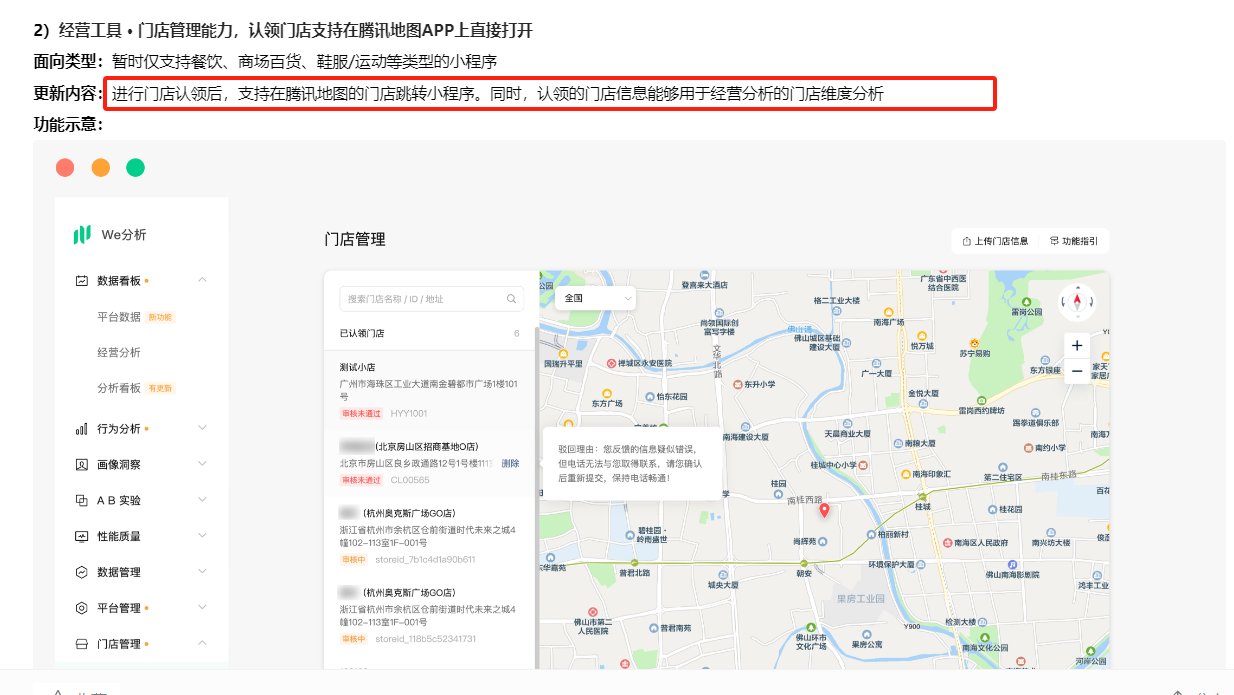Screen dimensions: 1234x695
Task: Select the 杭州奥克斯广场GO店 with storeid_7b1c4d1a90b611
Action: pyautogui.click(x=431, y=535)
